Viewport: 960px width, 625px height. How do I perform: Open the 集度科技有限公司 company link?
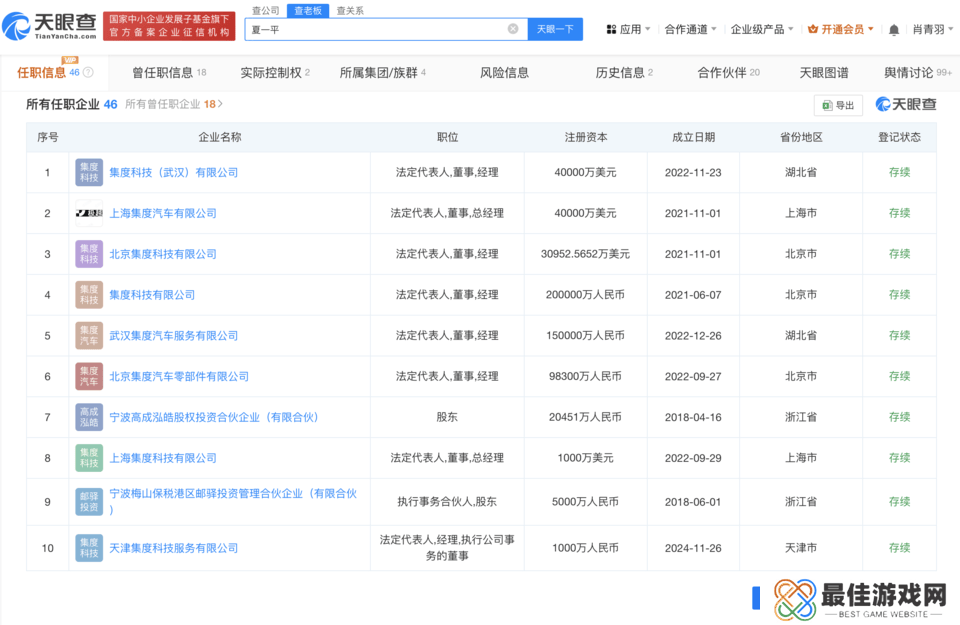coord(152,295)
